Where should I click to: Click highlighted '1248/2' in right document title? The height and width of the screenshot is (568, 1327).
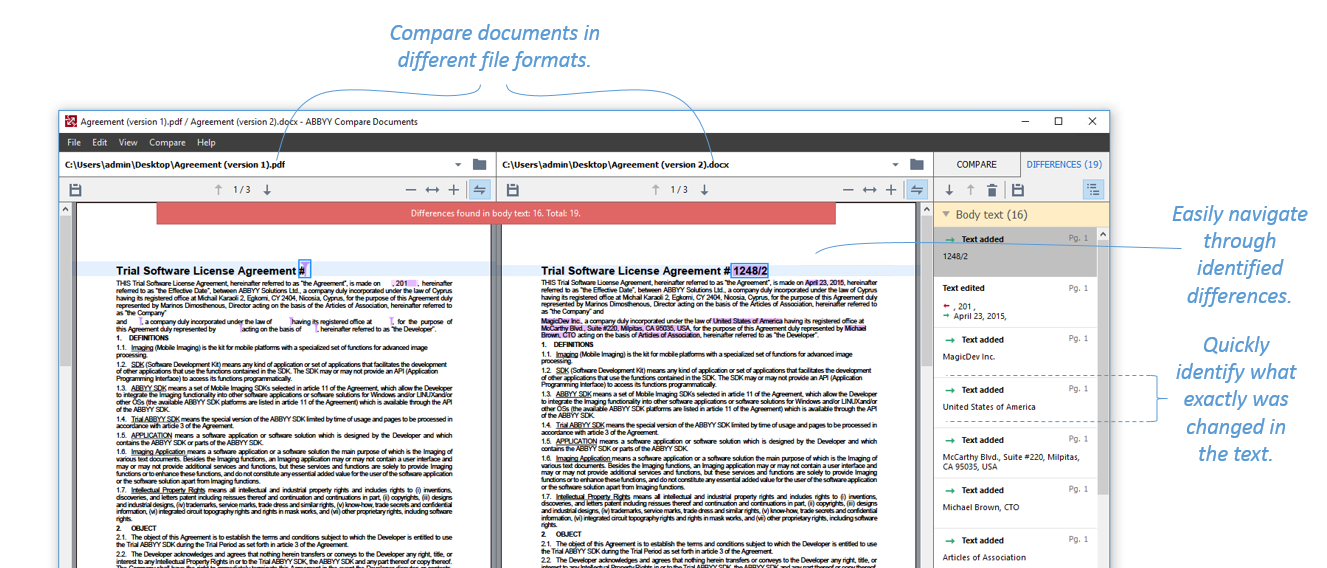point(749,271)
